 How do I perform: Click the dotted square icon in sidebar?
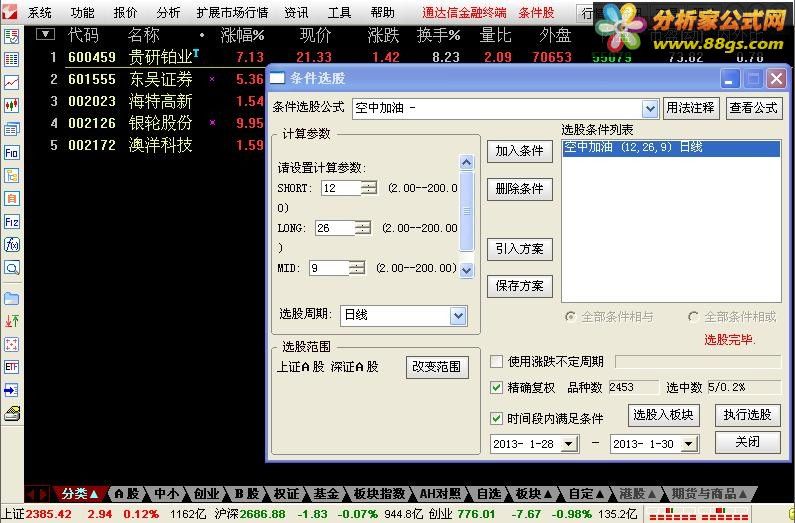point(12,345)
